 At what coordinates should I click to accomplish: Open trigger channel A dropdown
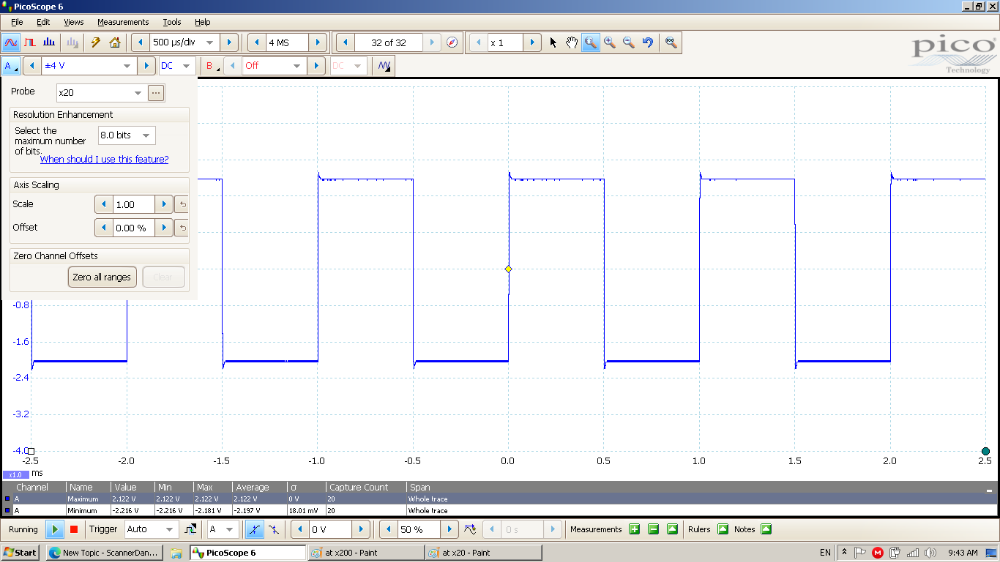(230, 529)
